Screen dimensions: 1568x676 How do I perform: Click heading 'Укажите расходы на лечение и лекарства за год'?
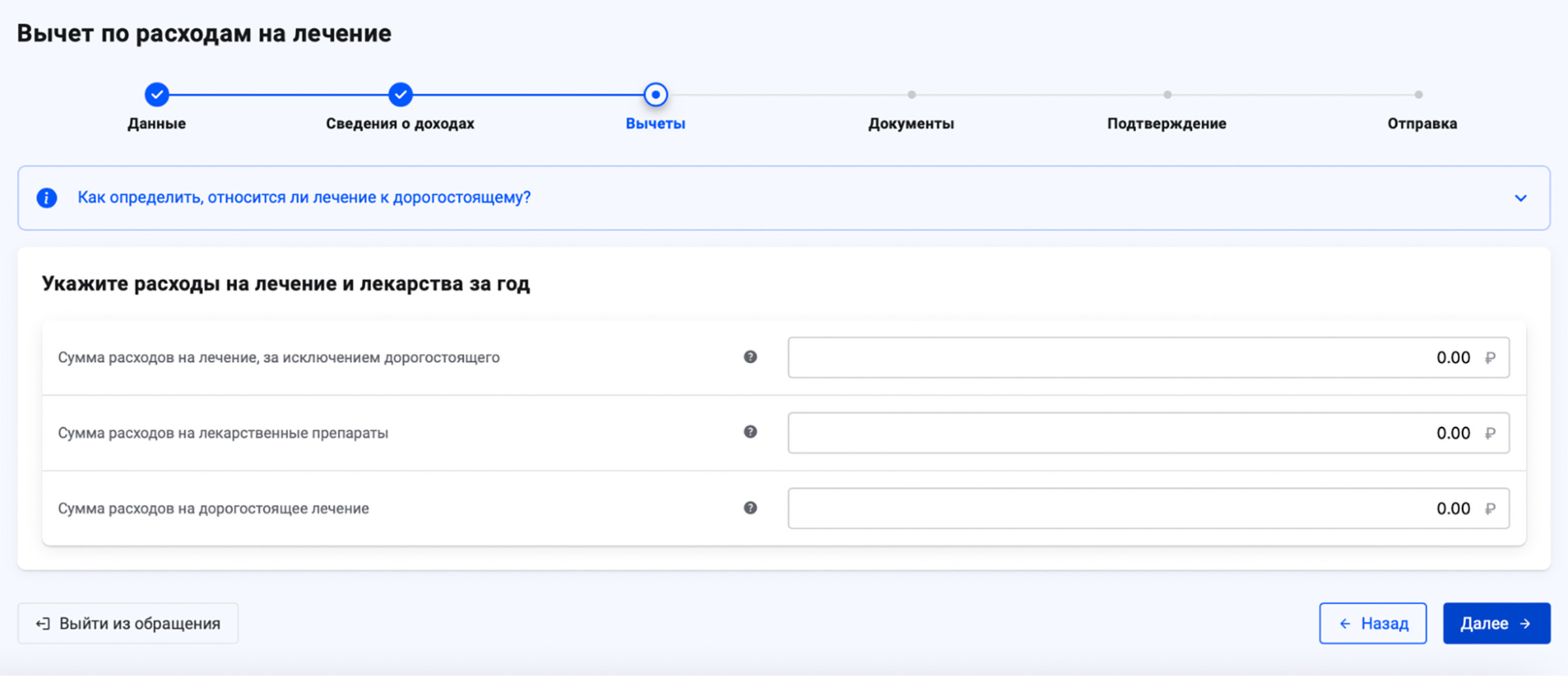286,283
